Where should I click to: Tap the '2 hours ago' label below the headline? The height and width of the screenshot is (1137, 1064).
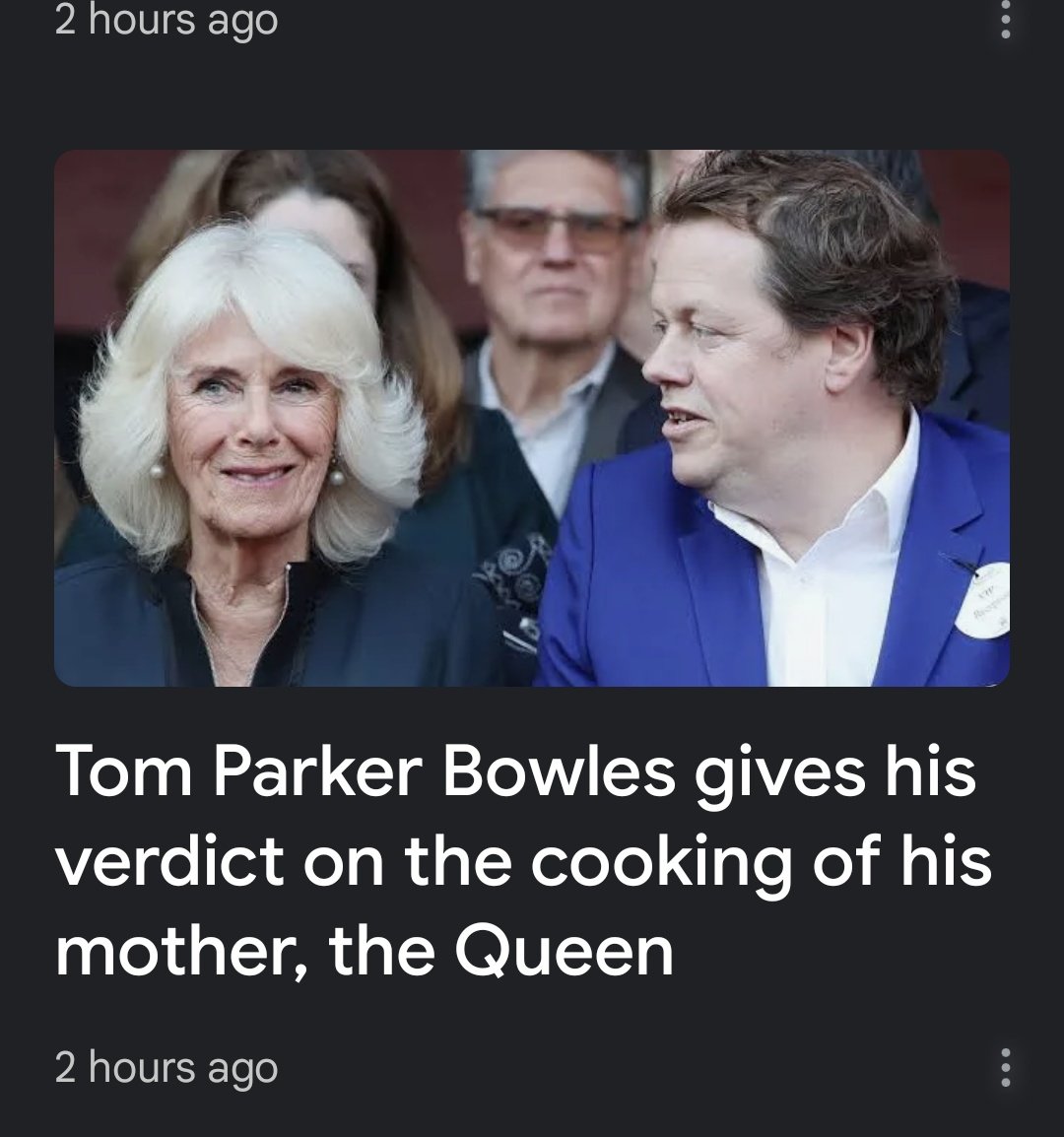166,1067
